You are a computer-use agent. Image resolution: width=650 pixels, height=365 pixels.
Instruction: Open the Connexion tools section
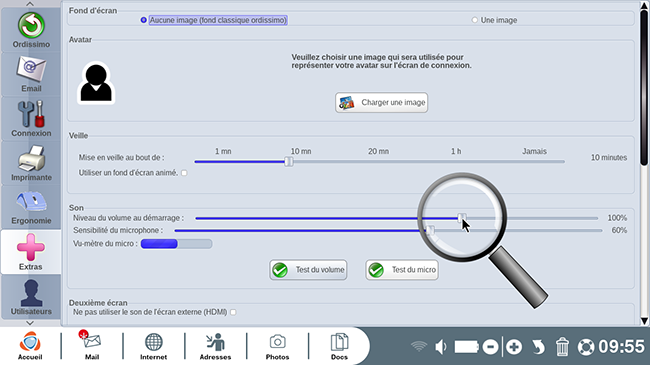(x=31, y=119)
